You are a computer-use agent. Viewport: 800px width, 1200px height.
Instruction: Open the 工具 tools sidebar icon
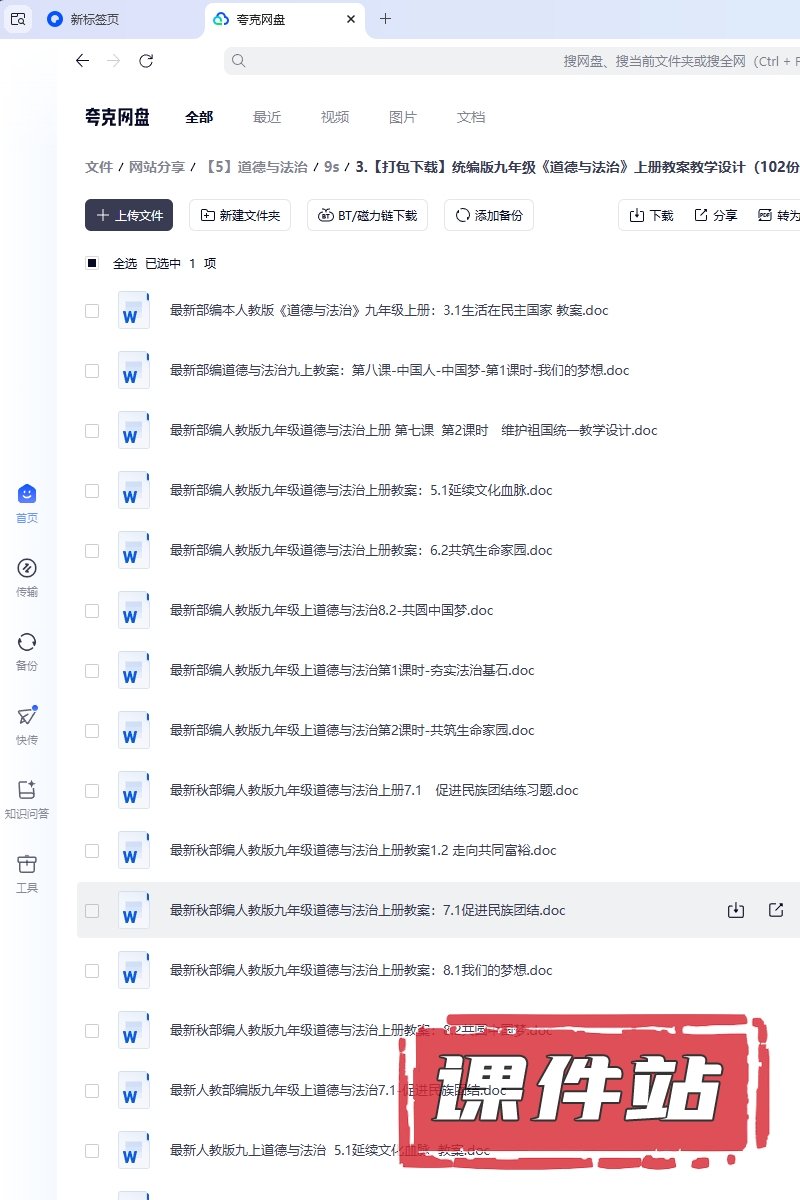[27, 872]
